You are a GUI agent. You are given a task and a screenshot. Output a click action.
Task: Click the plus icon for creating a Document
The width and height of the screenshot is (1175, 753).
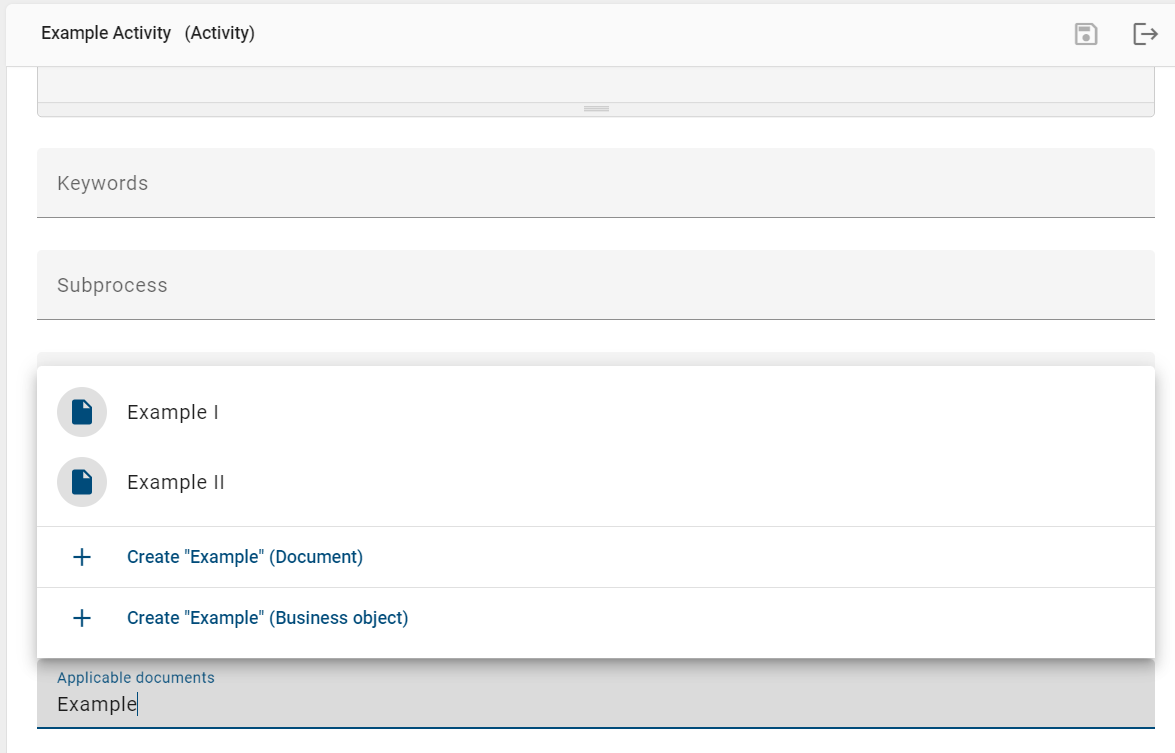(x=81, y=557)
